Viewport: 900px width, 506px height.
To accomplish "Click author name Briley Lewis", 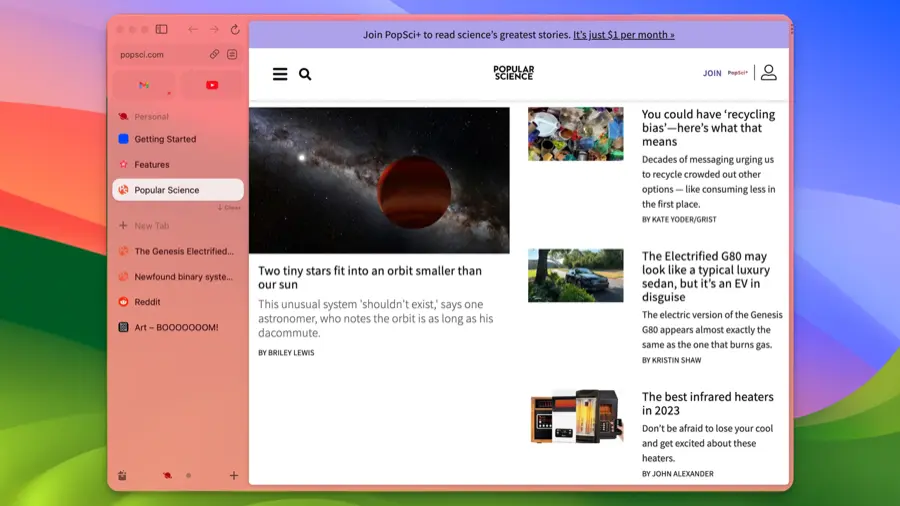I will pos(291,353).
